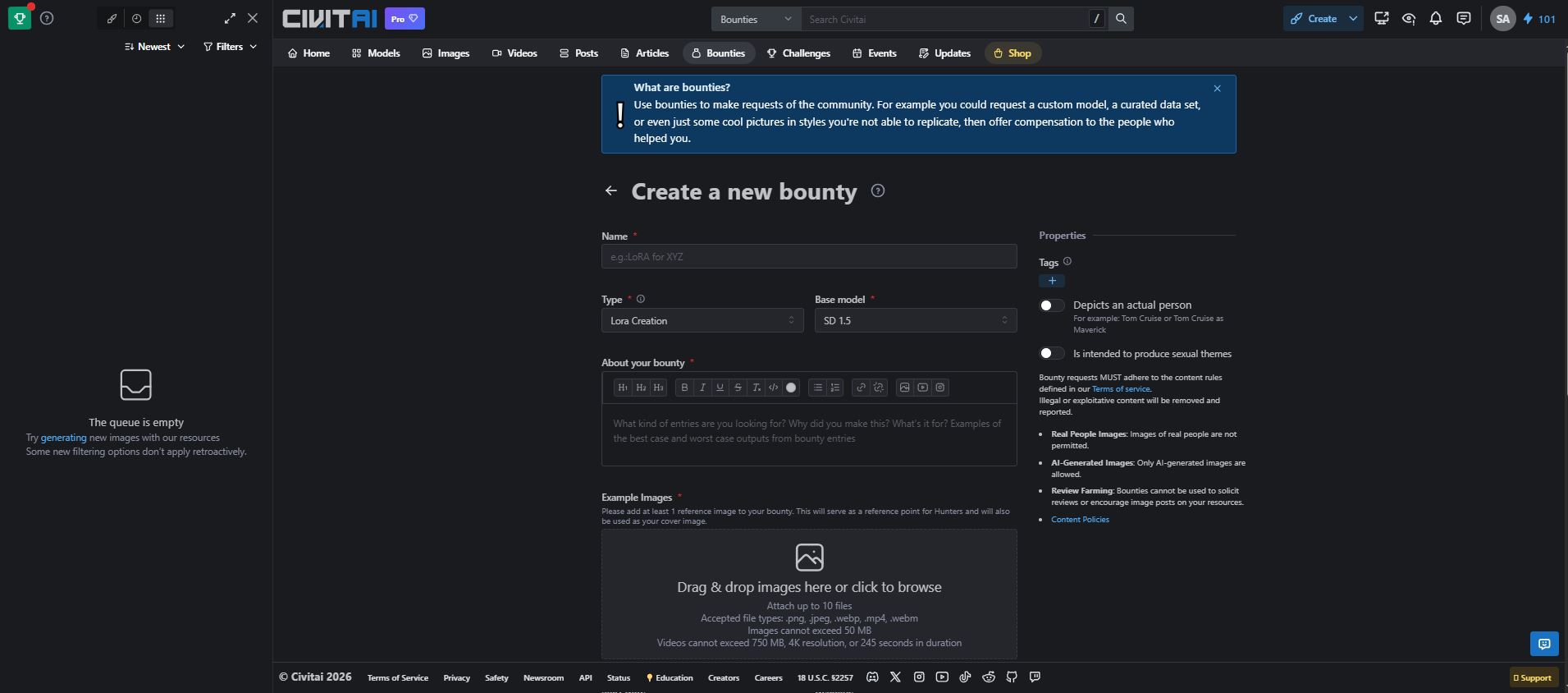Click the Create button

[x=1313, y=19]
